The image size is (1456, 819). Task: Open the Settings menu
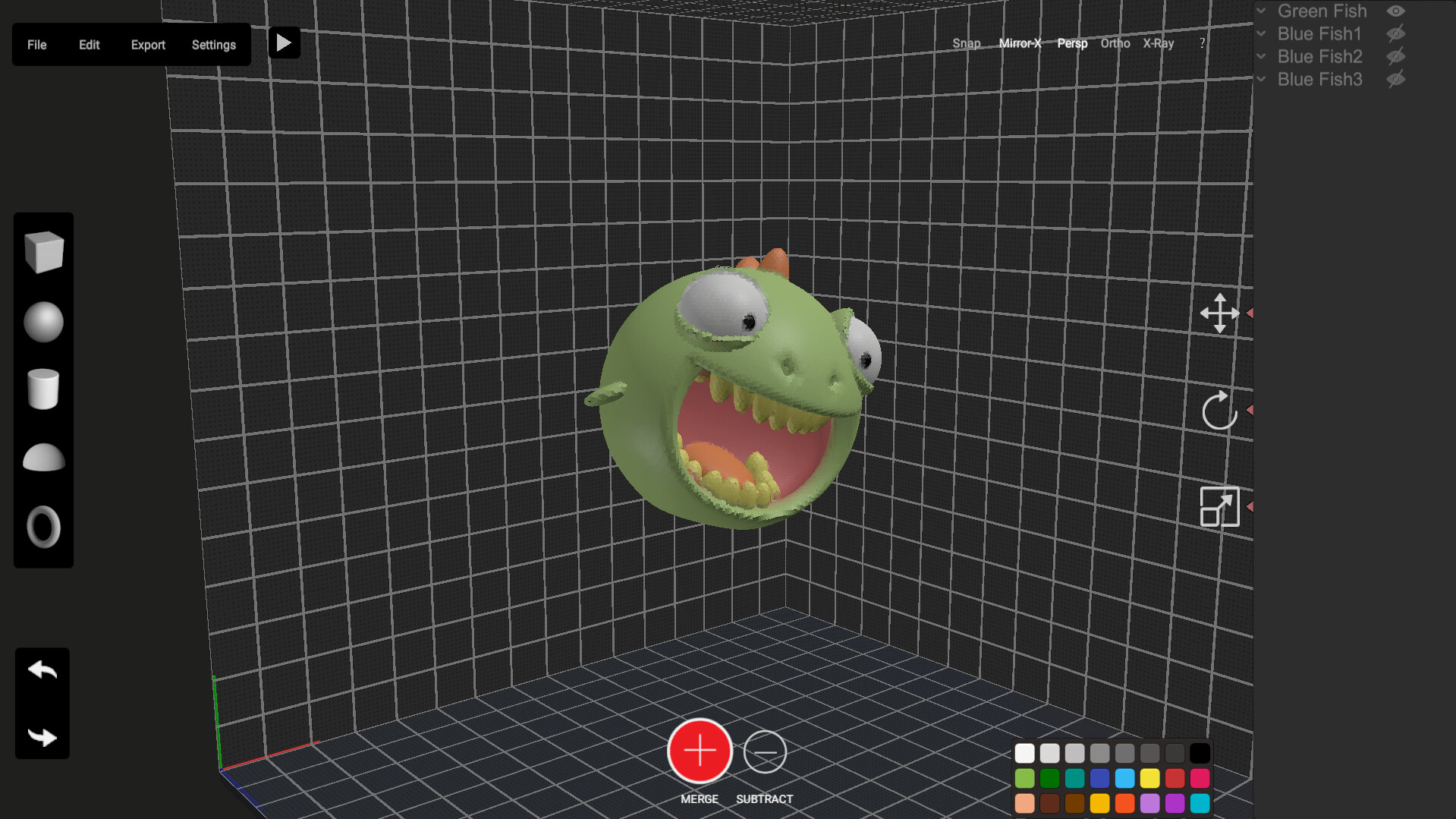click(x=213, y=45)
